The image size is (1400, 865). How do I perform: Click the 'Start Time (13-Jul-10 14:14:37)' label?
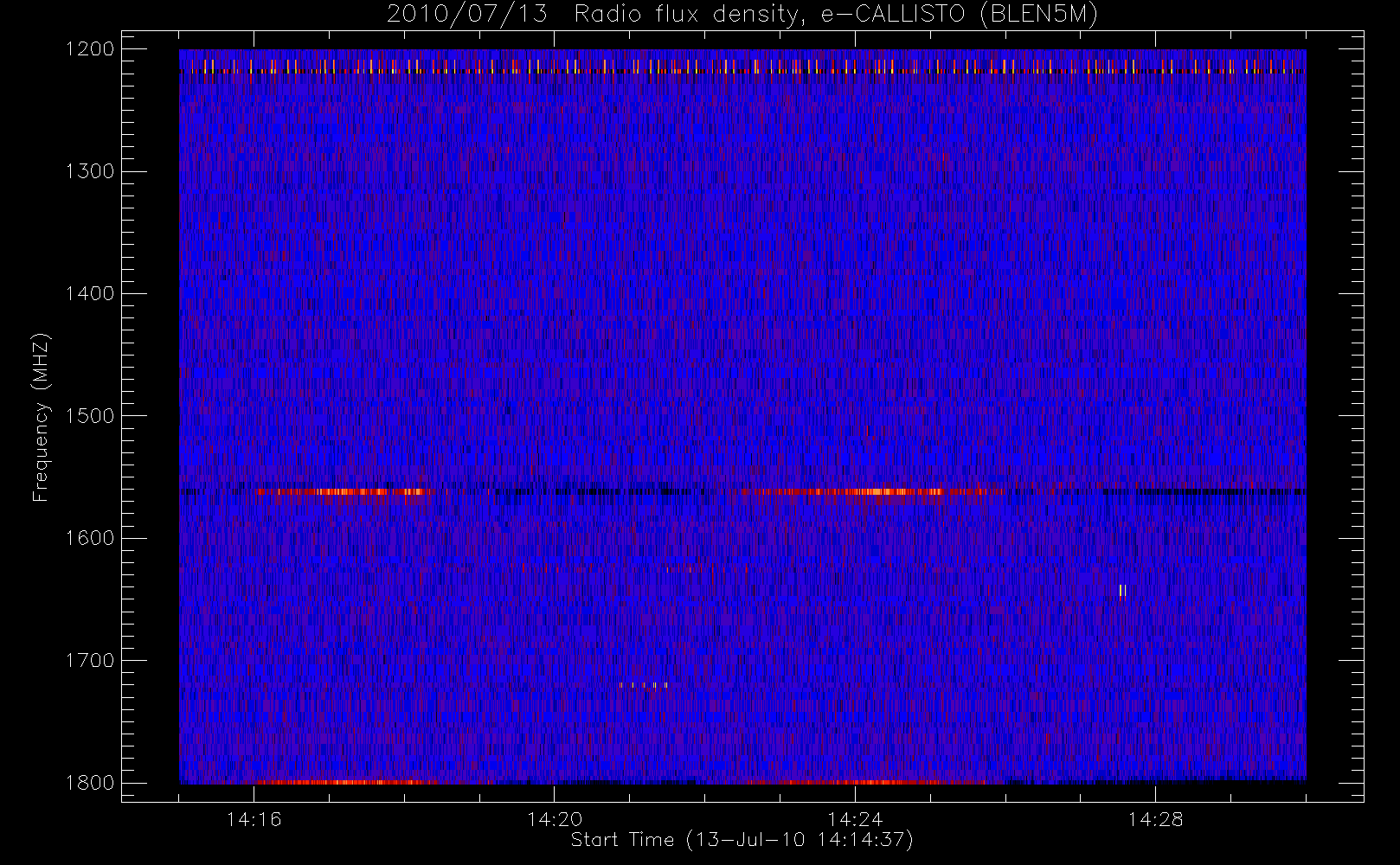pyautogui.click(x=742, y=840)
